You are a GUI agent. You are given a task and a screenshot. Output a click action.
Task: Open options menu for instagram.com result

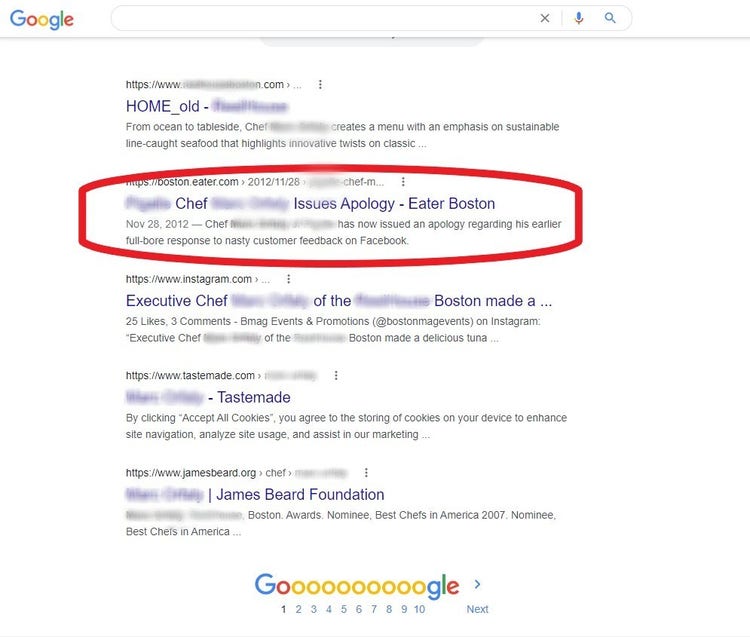[x=288, y=279]
